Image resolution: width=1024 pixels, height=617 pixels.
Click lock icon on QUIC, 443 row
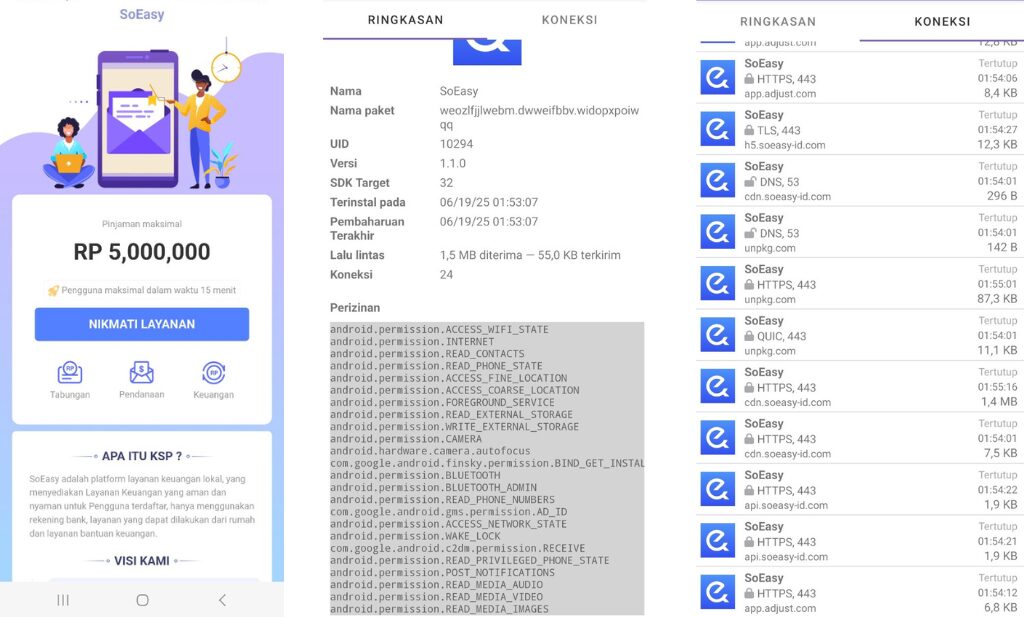coord(749,336)
